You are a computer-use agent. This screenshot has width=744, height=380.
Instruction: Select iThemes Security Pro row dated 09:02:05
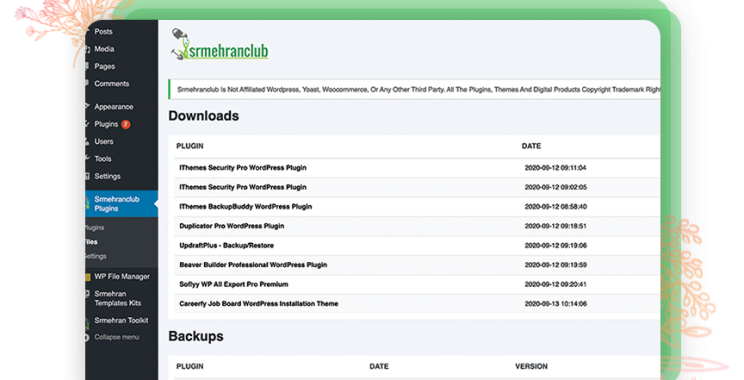(x=417, y=187)
